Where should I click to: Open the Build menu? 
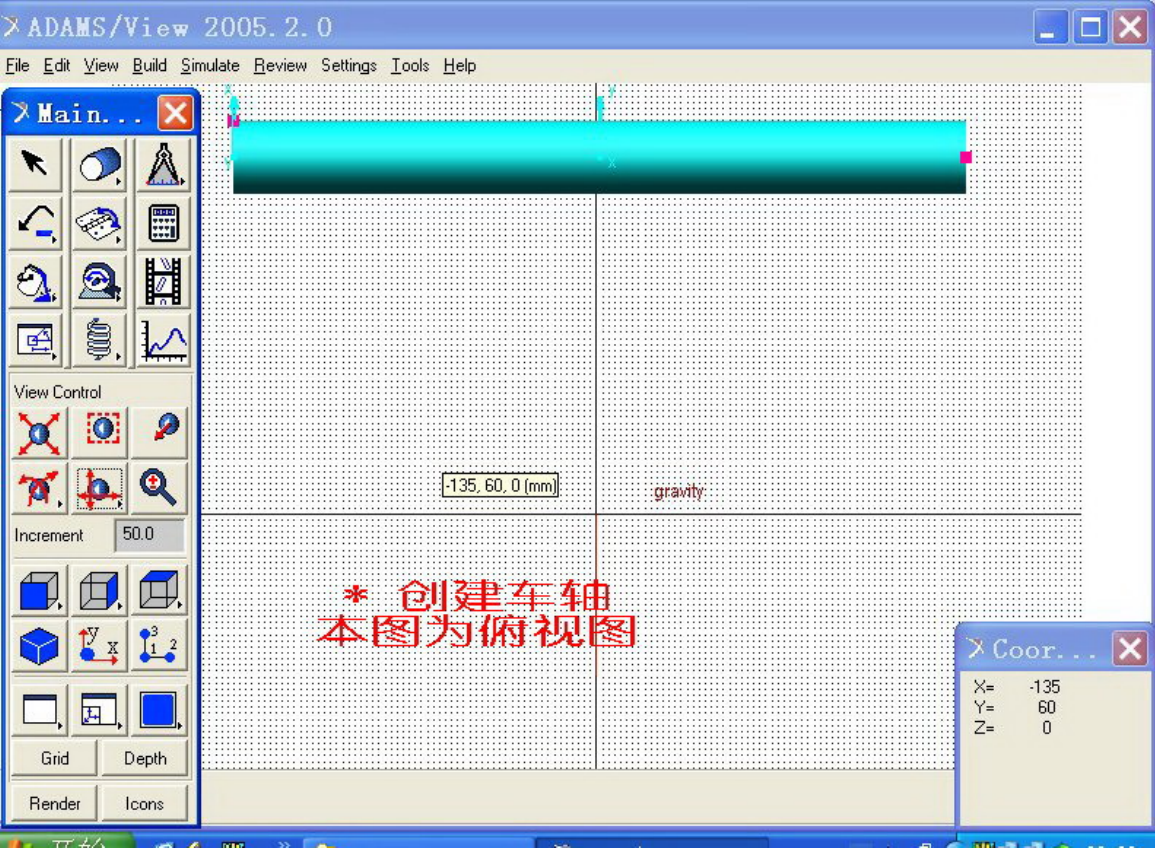click(x=150, y=66)
